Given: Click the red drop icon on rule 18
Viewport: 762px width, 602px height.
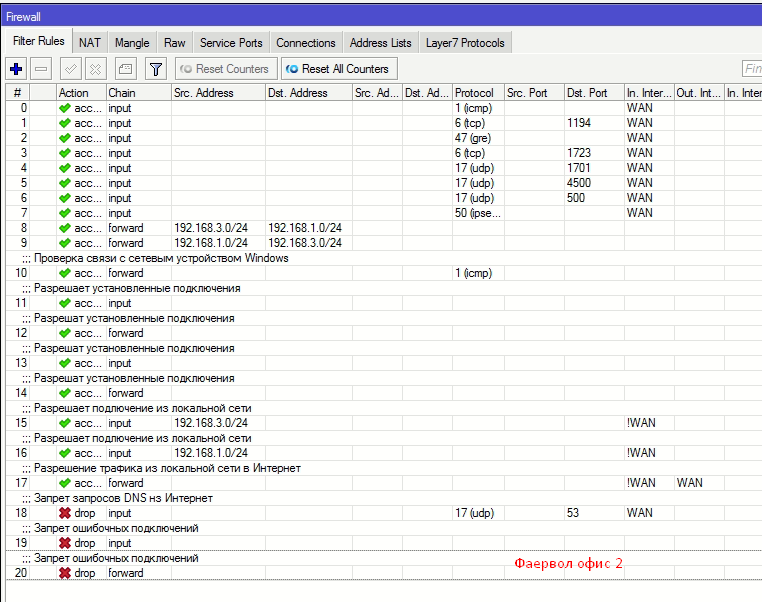Looking at the screenshot, I should (65, 513).
